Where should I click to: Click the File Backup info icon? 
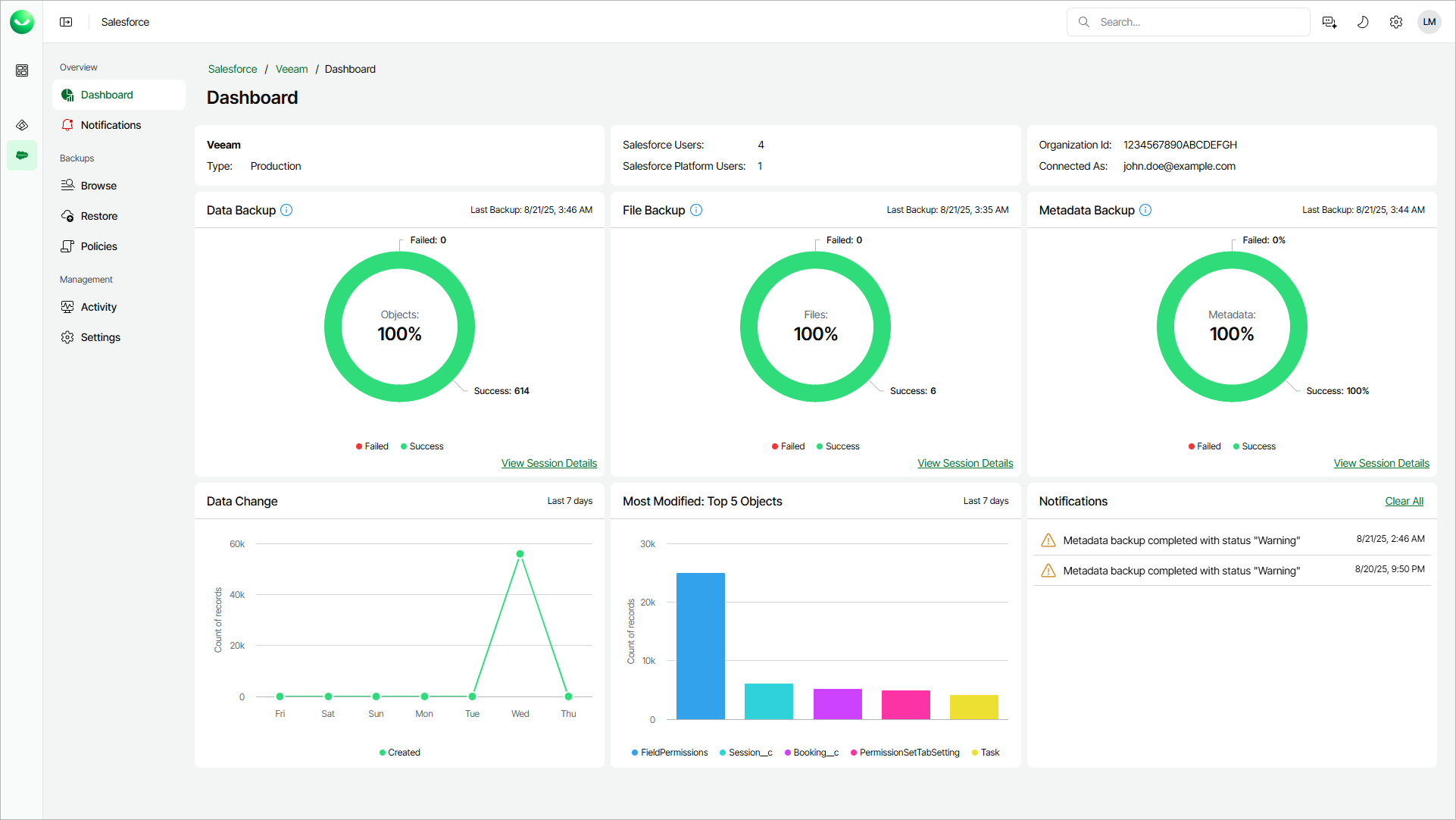tap(696, 210)
